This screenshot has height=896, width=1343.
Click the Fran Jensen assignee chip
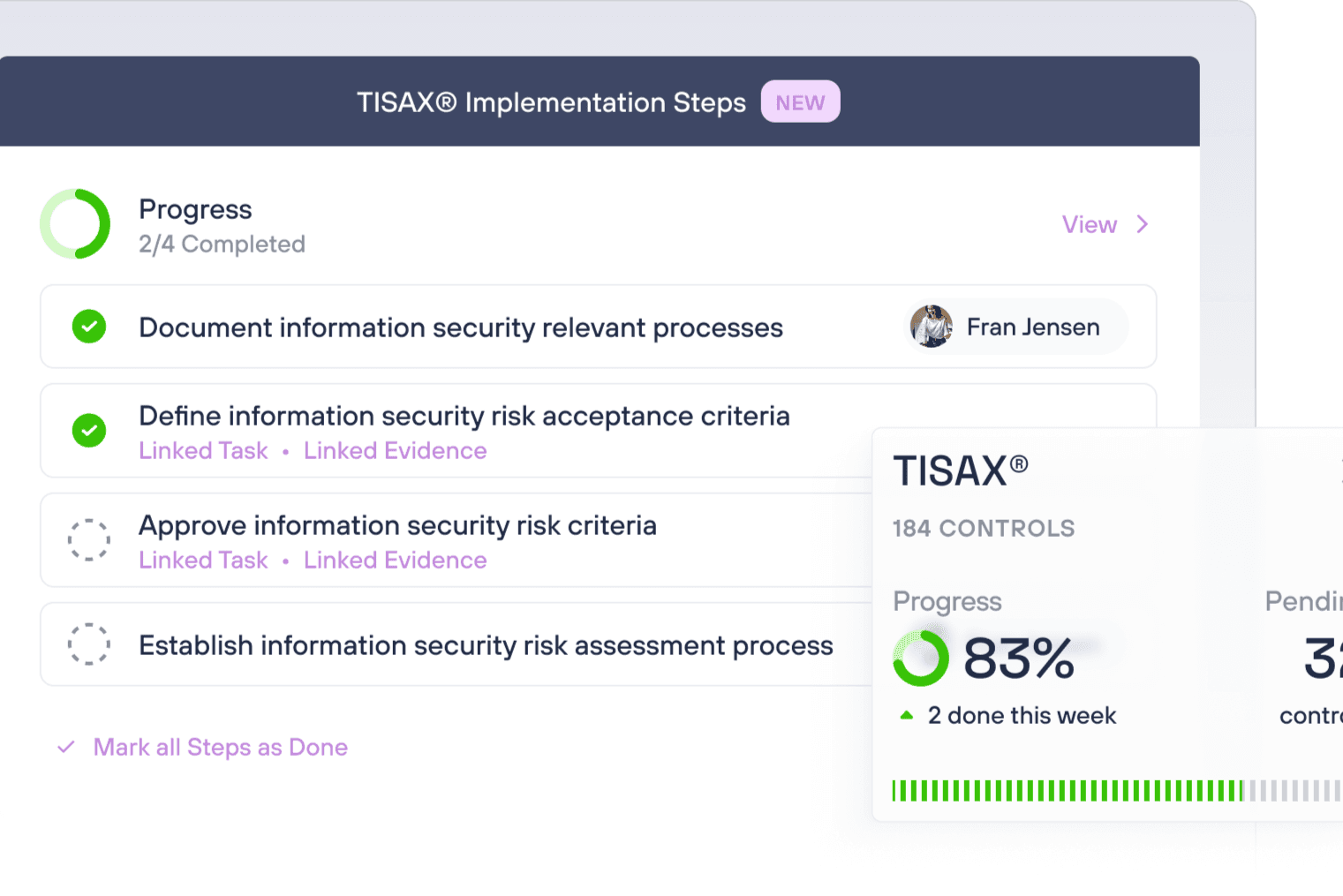tap(1016, 327)
